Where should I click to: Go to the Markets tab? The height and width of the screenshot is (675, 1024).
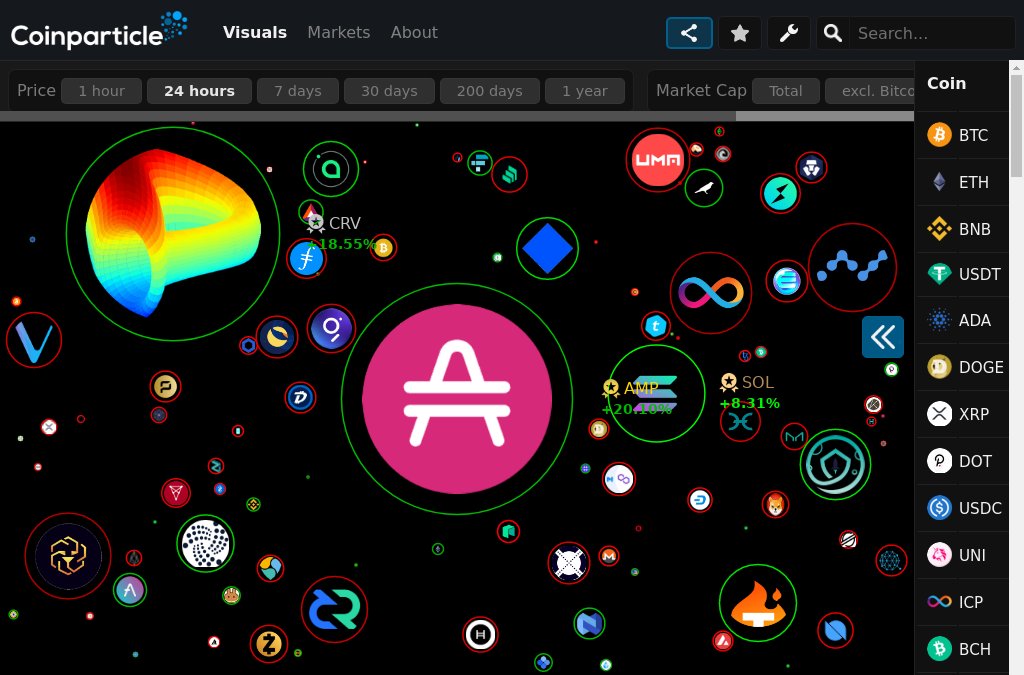tap(338, 32)
